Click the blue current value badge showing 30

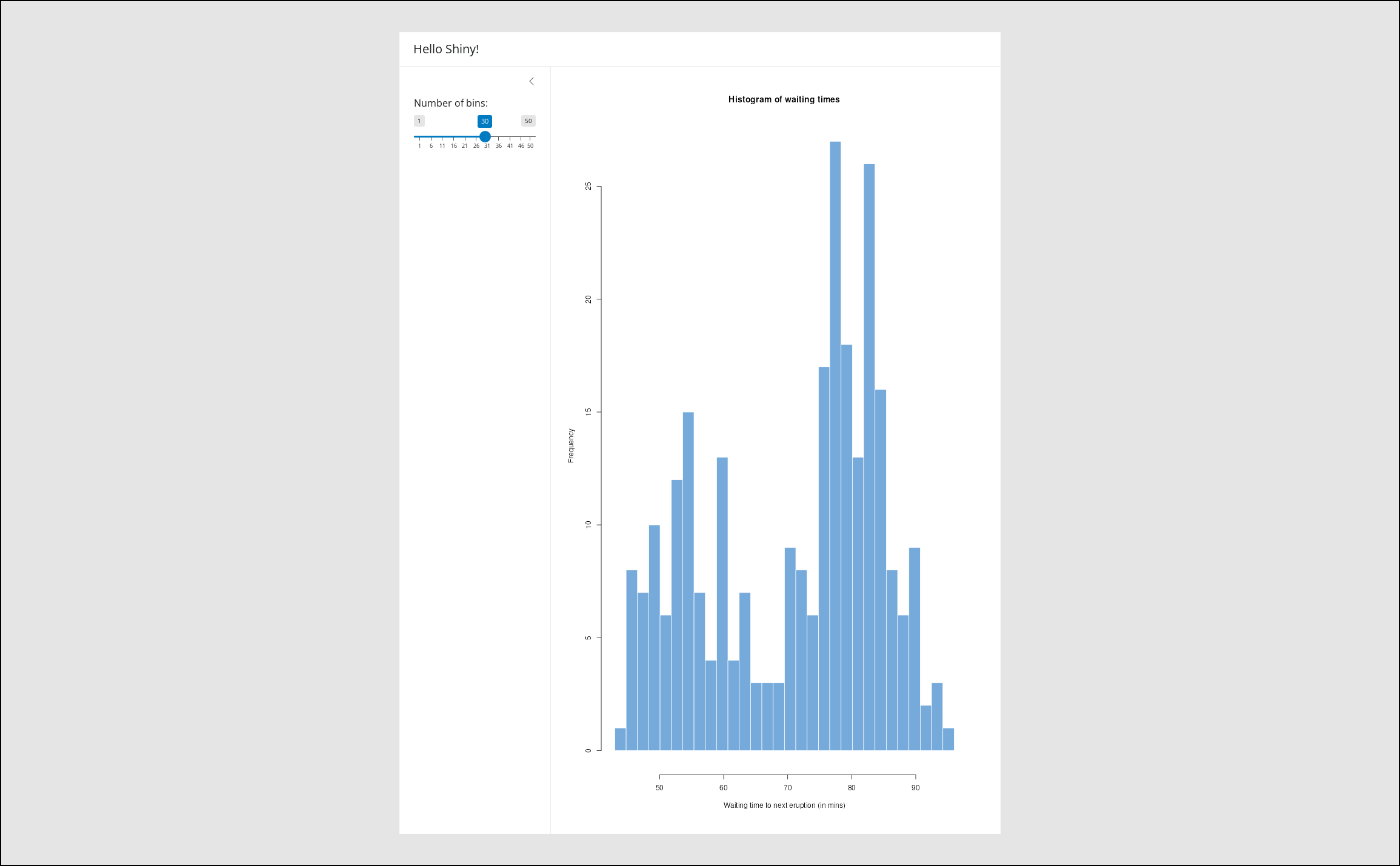tap(485, 121)
